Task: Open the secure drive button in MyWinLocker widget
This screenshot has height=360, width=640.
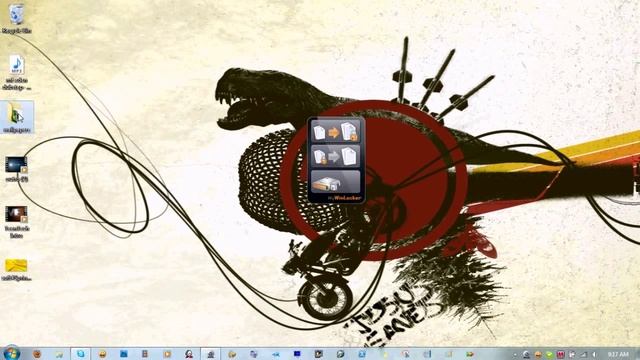Action: pyautogui.click(x=336, y=182)
